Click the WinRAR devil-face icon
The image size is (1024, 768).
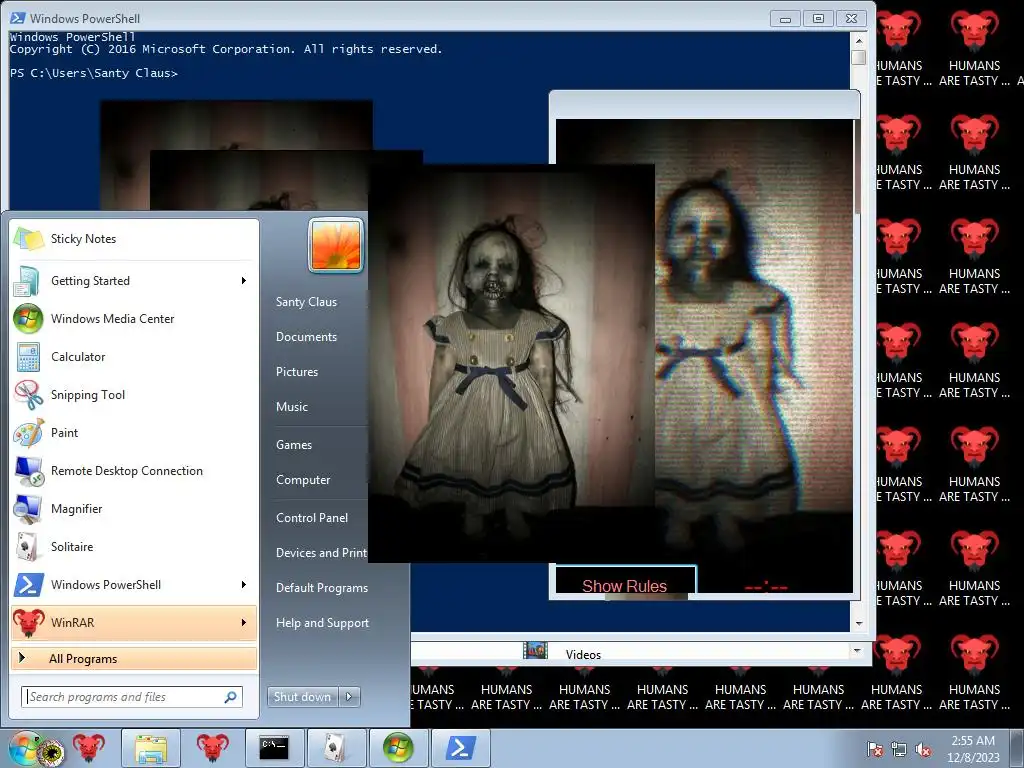point(29,622)
